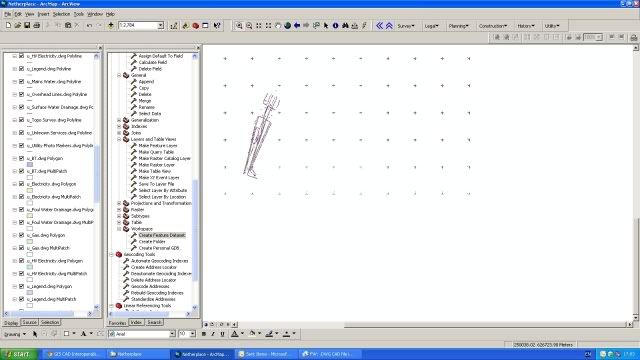
Task: Click Fixed Zoom Out icon
Action: click(268, 26)
